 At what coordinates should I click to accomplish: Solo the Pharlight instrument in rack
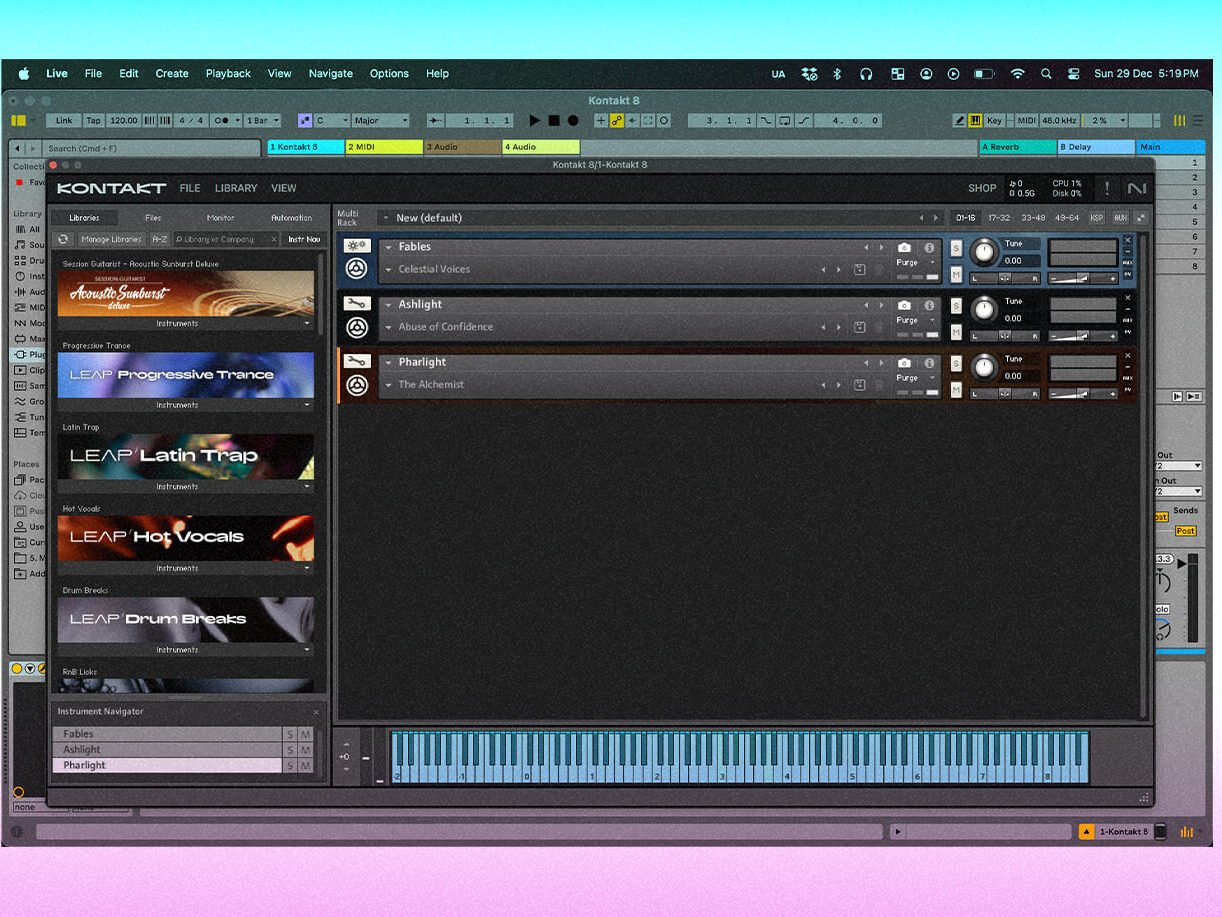click(x=956, y=364)
